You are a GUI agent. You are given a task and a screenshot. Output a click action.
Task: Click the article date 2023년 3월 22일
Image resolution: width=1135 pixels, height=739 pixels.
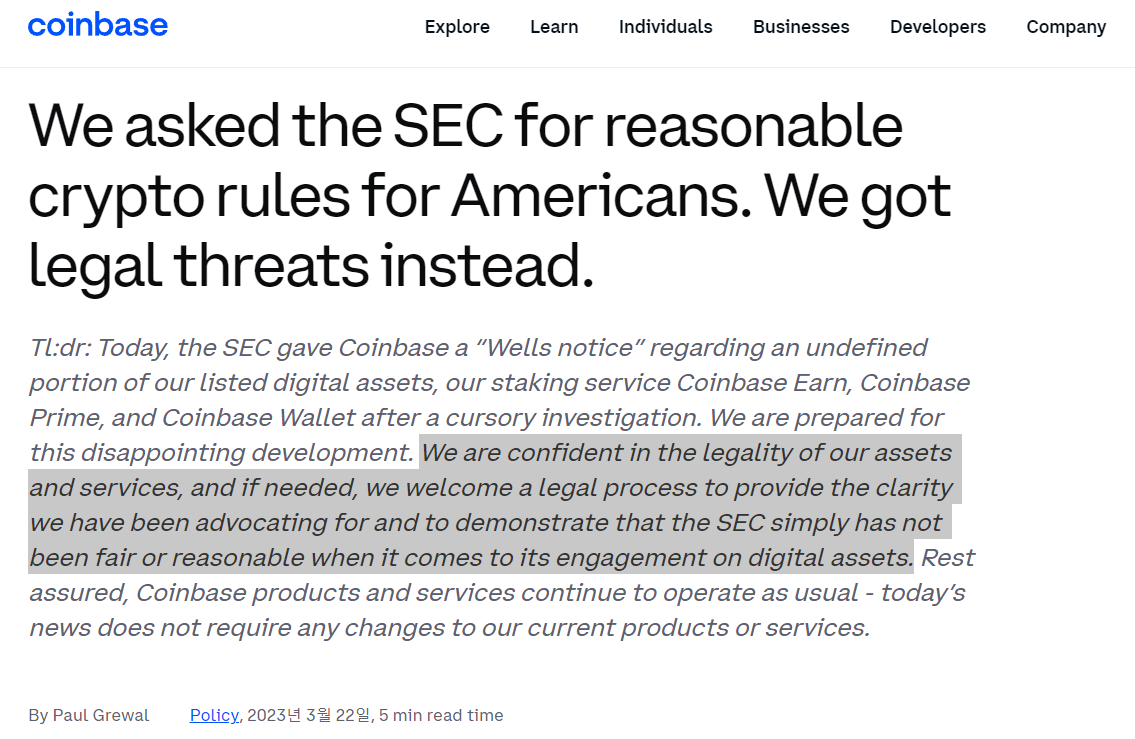[309, 715]
